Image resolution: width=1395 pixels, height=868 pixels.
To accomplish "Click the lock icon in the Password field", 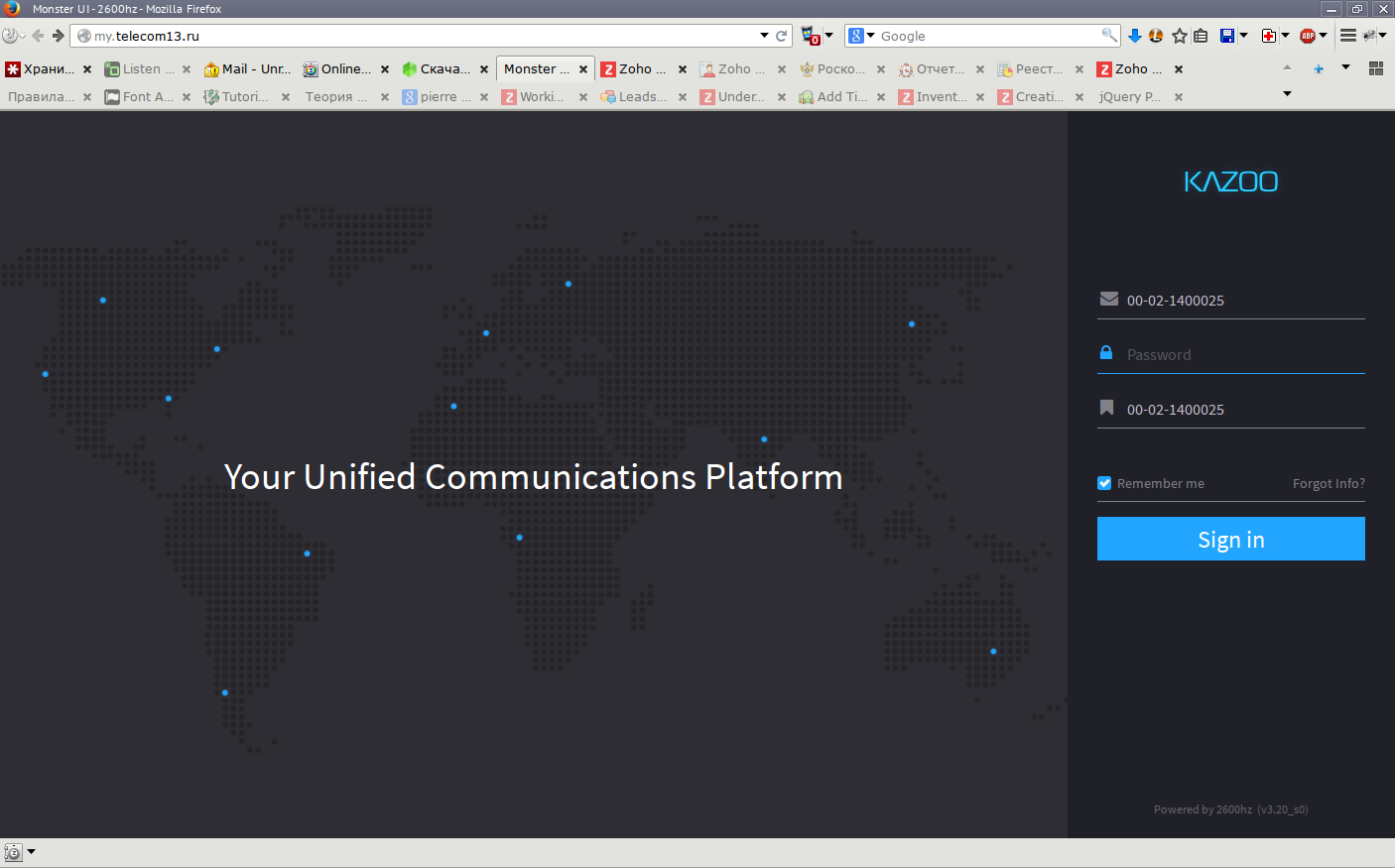I will (x=1106, y=352).
